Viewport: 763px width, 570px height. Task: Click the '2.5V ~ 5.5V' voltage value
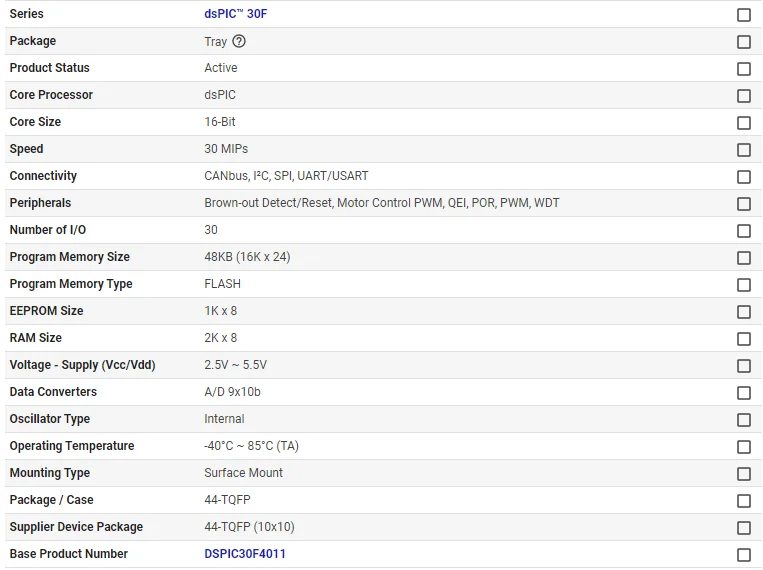coord(236,365)
